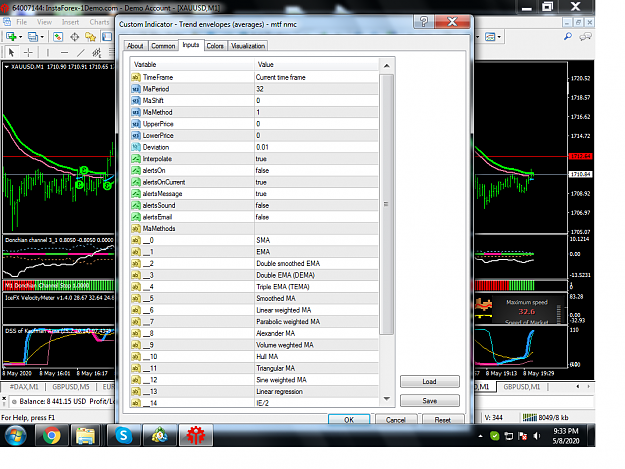The image size is (625, 469).
Task: Open the chat bubbles icon
Action: point(585,37)
